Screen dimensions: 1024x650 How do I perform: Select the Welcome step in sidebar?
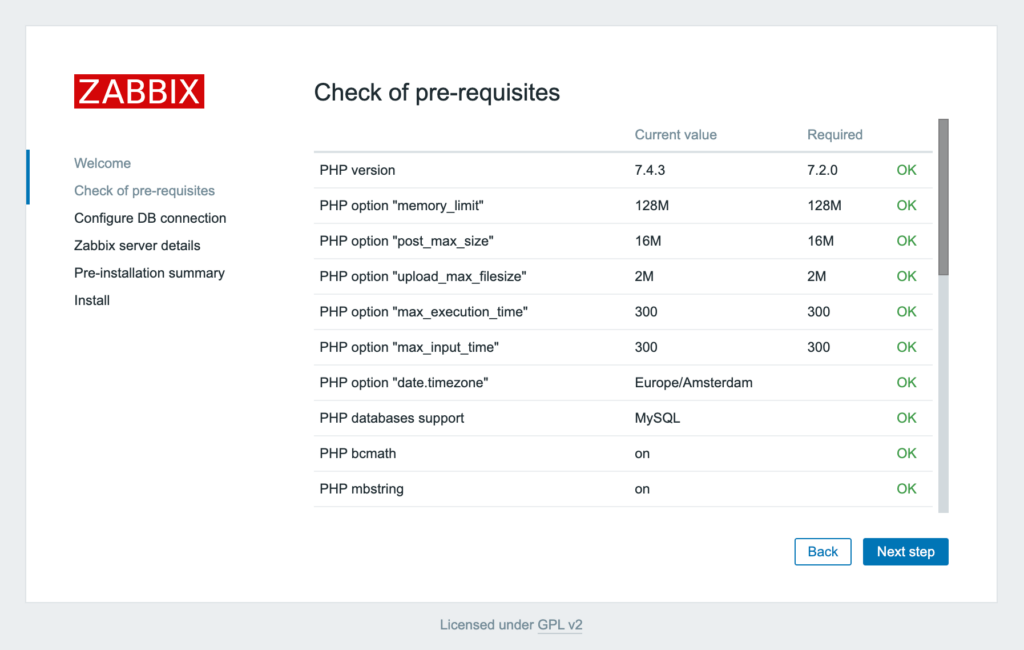tap(102, 163)
